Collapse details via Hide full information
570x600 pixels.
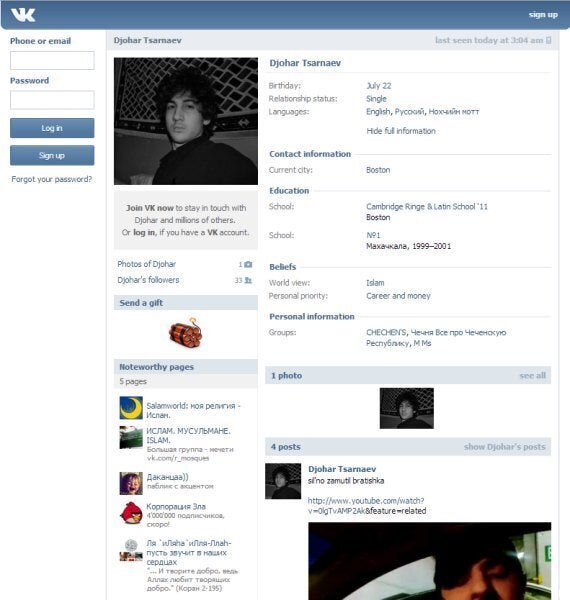[401, 131]
